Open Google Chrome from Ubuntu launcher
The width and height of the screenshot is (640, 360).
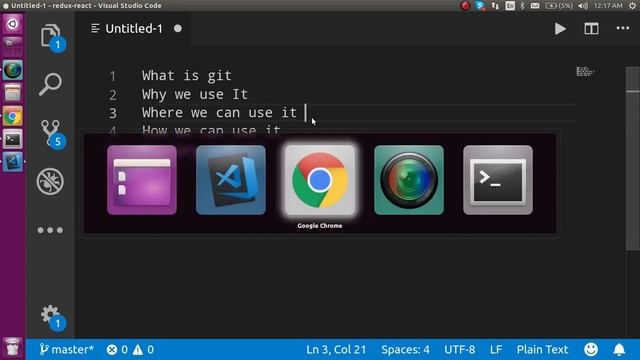click(13, 116)
